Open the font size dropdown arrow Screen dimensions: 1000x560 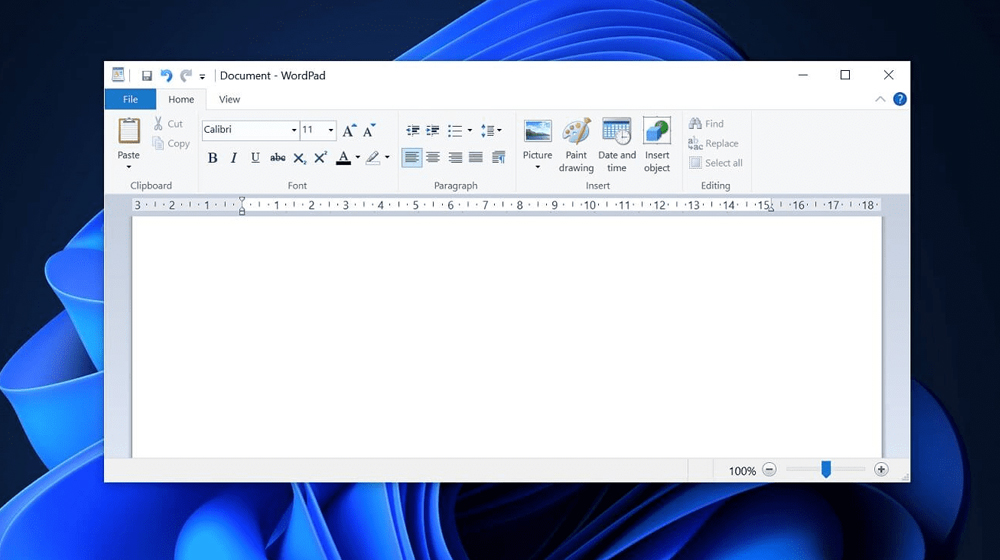(x=331, y=130)
